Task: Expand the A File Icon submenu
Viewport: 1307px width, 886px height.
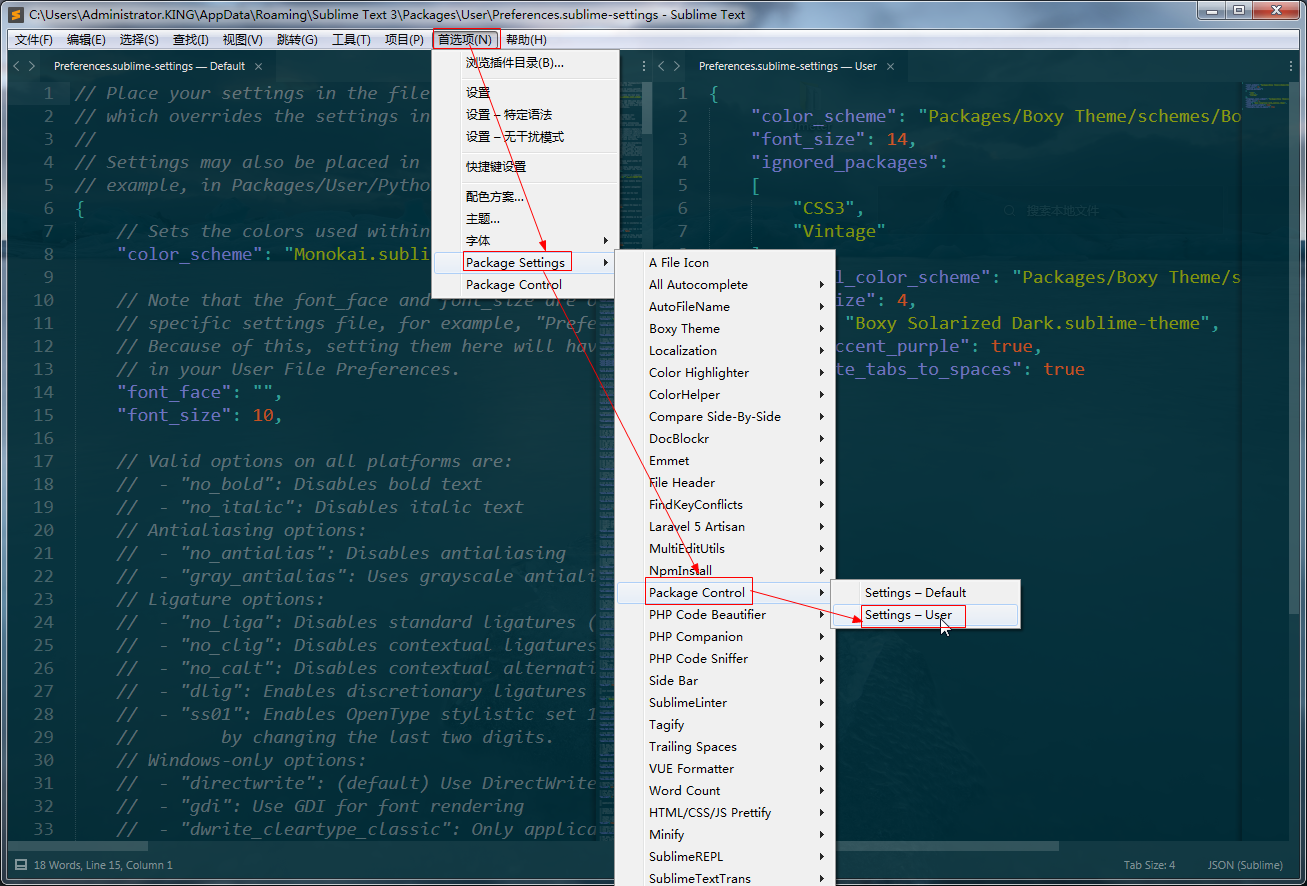Action: (723, 262)
